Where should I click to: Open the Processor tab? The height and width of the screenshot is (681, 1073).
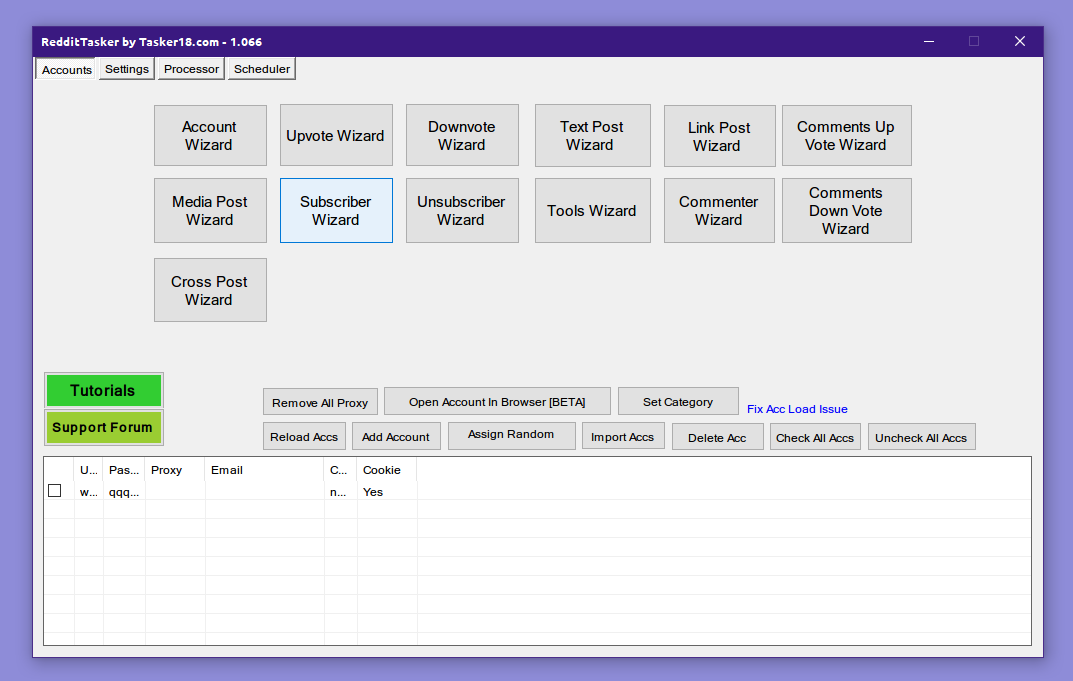[x=191, y=69]
